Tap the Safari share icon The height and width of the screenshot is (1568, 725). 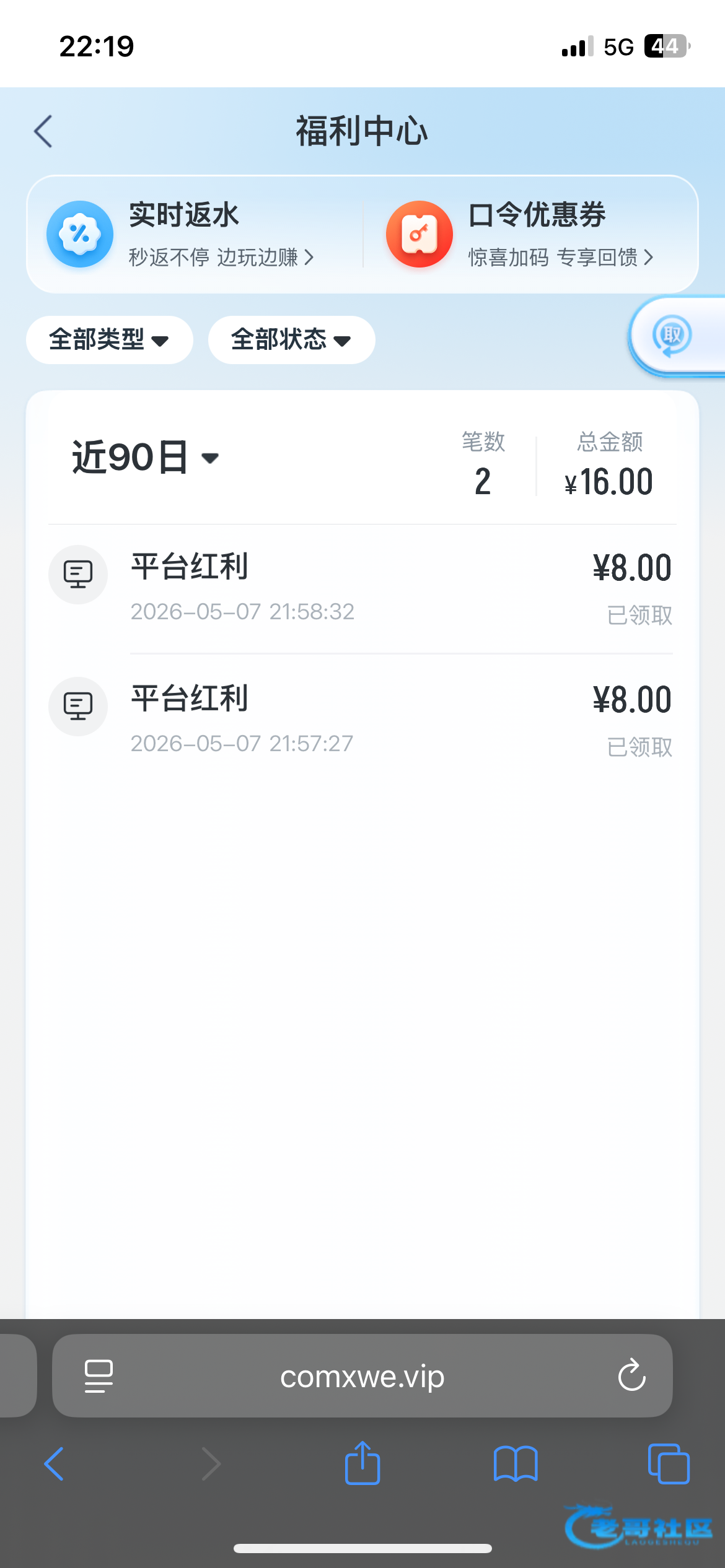coord(362,1463)
